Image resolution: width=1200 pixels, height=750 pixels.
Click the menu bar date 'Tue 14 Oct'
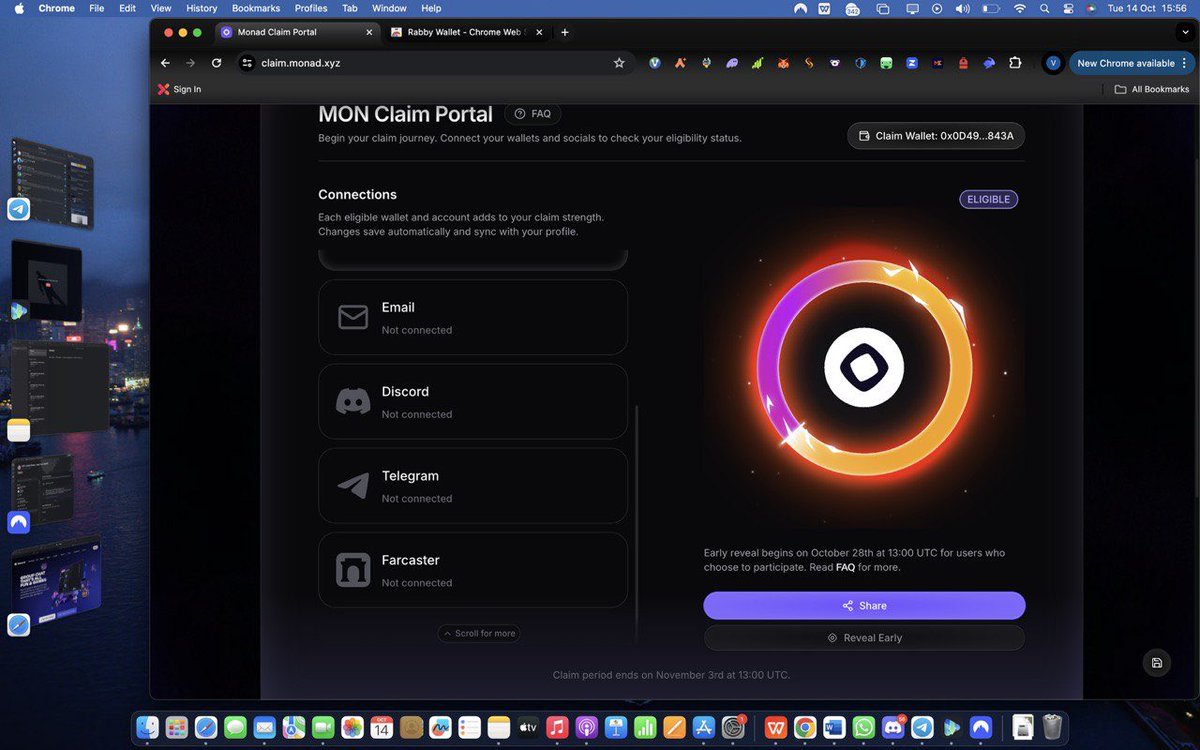(1131, 8)
